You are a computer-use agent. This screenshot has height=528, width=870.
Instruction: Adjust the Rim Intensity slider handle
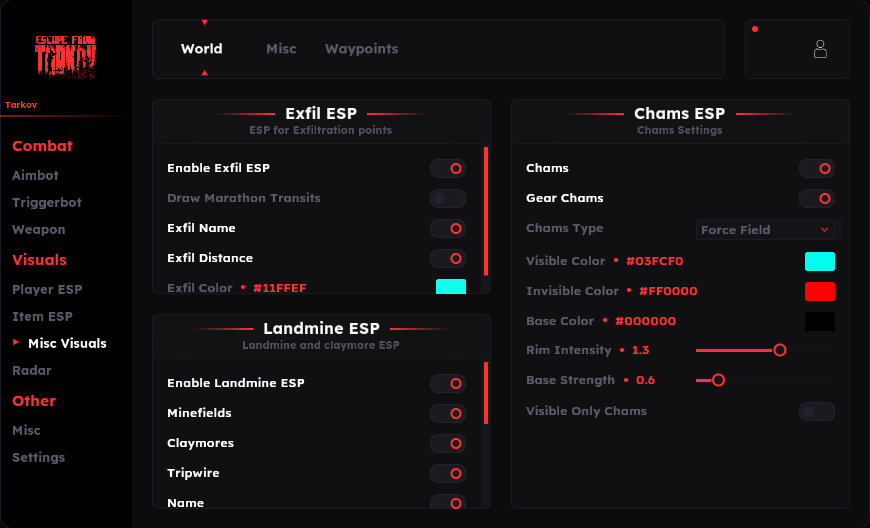click(x=780, y=350)
